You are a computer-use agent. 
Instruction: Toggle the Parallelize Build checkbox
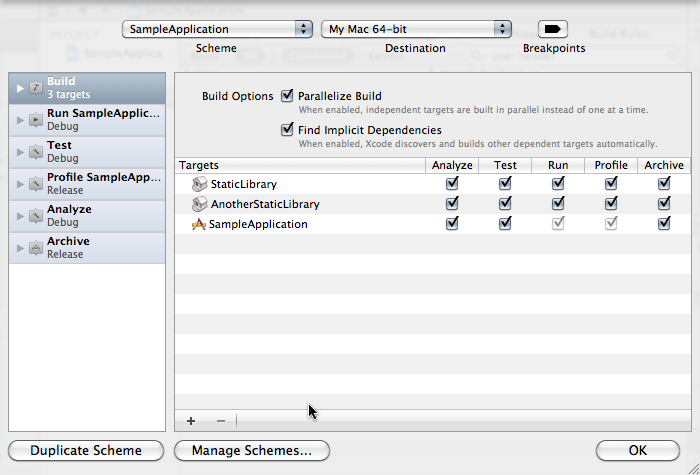(x=287, y=96)
